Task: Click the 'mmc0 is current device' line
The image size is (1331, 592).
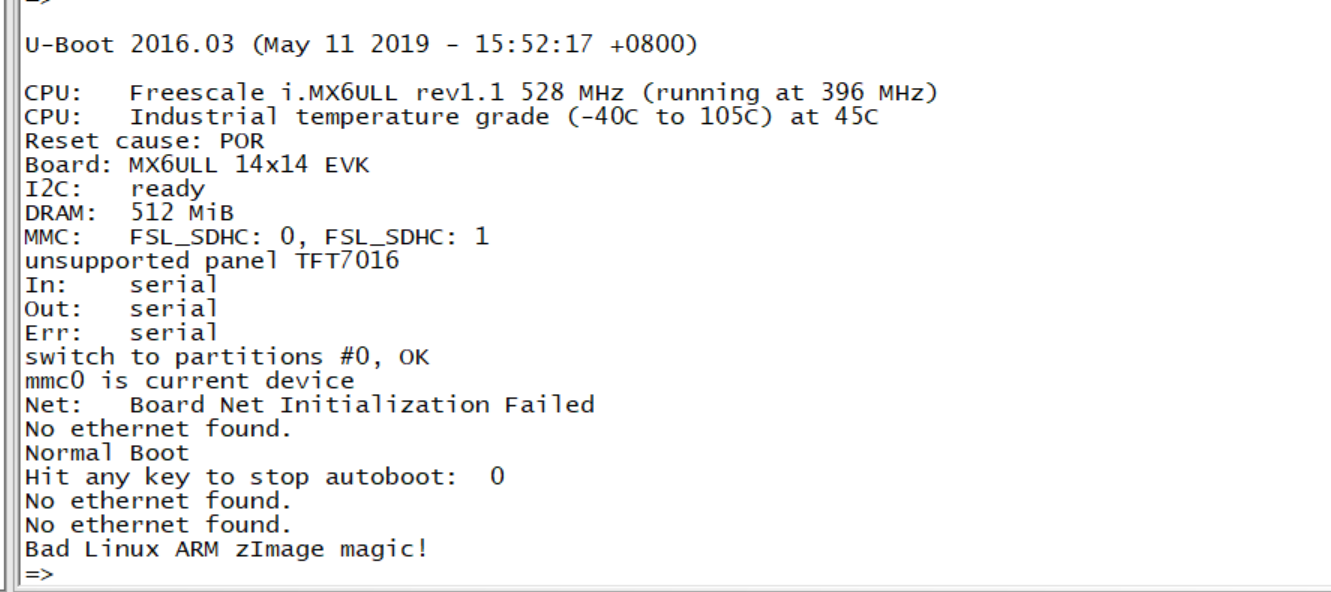Action: (190, 381)
